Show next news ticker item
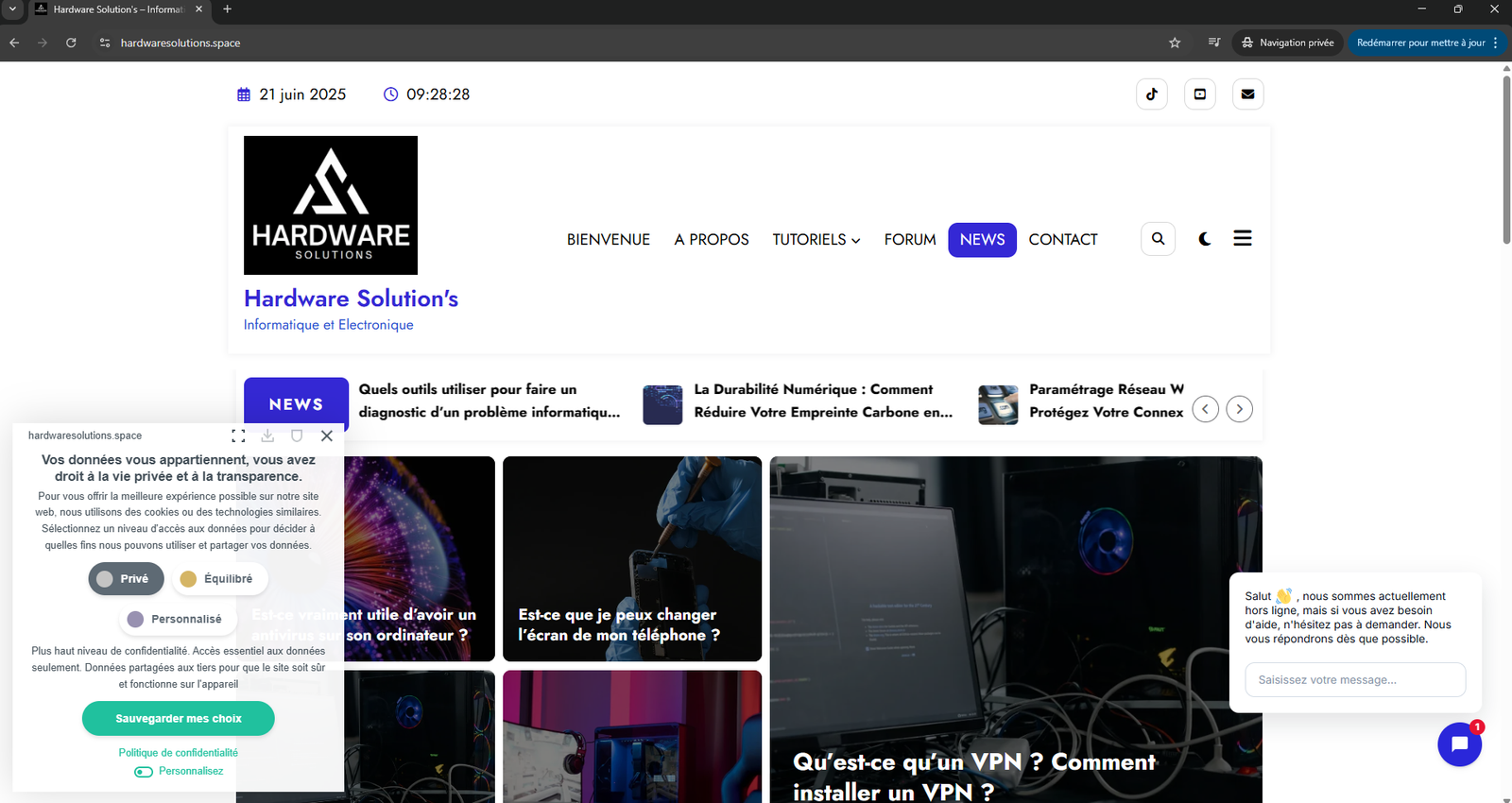Screen dimensions: 1512x803 1239,409
